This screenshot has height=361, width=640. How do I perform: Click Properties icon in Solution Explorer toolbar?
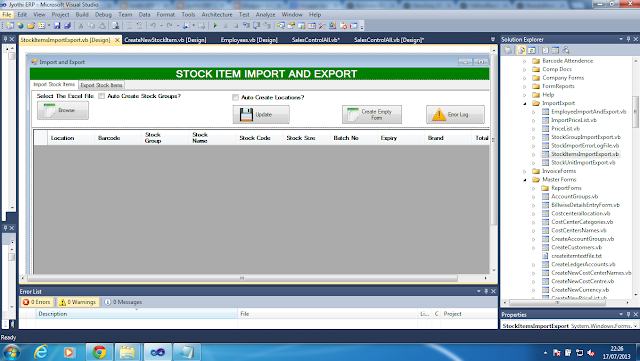pyautogui.click(x=508, y=50)
